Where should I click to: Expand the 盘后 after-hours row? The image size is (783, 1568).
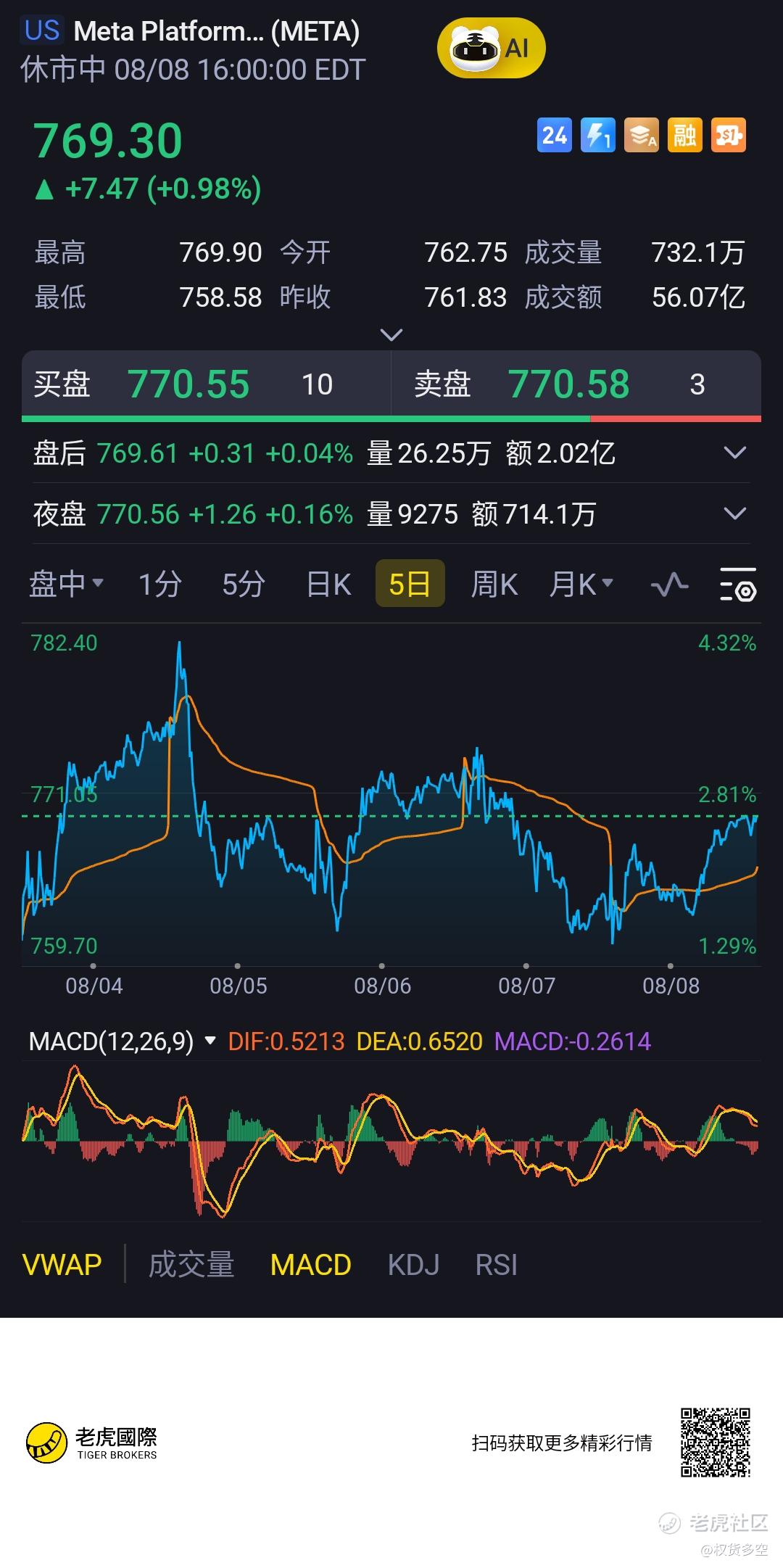(x=735, y=453)
